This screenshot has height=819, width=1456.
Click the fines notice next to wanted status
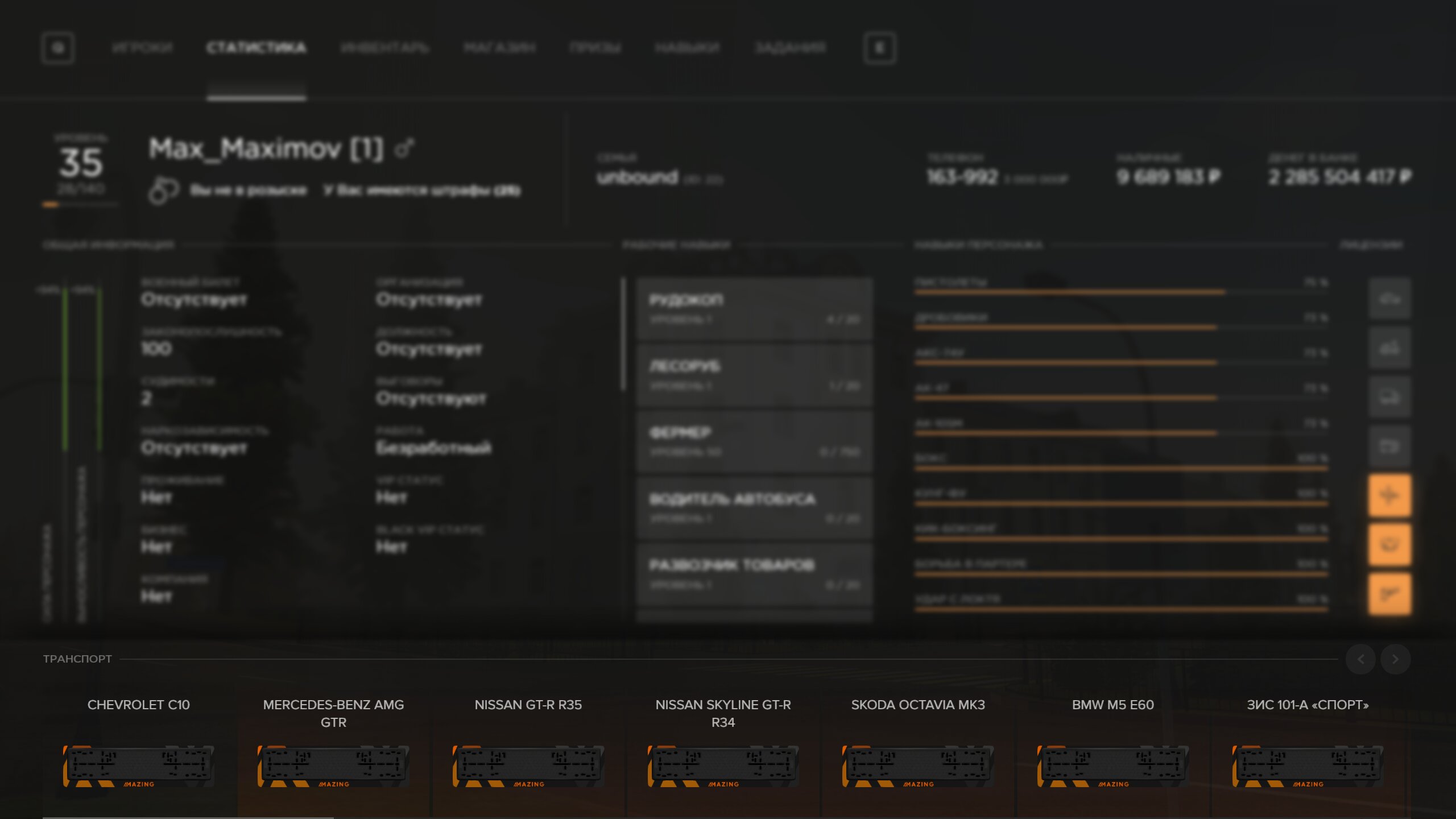tap(422, 190)
